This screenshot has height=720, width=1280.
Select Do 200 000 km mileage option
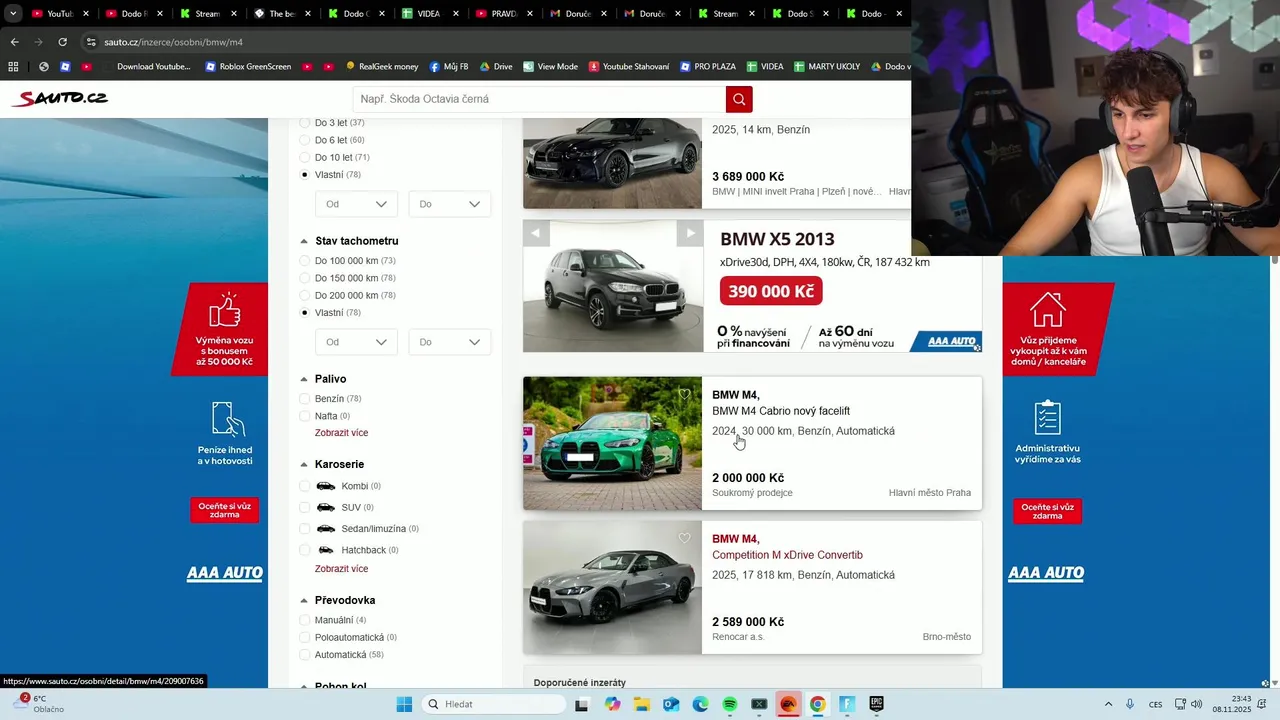(x=306, y=295)
